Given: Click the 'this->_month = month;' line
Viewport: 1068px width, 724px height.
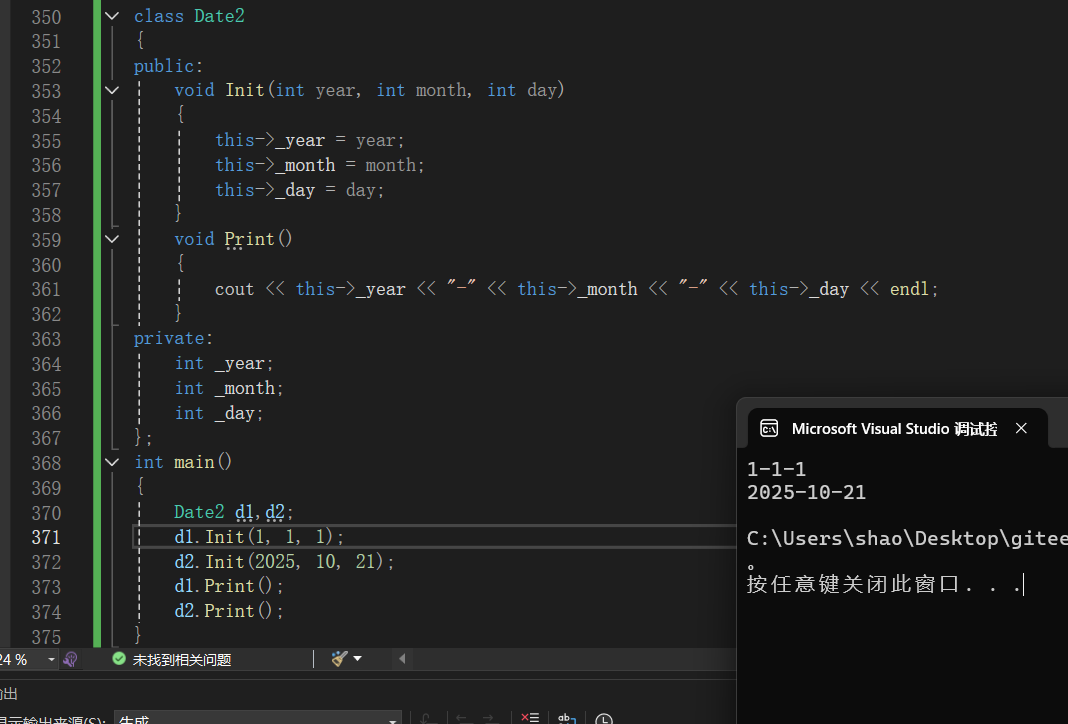Looking at the screenshot, I should [320, 165].
